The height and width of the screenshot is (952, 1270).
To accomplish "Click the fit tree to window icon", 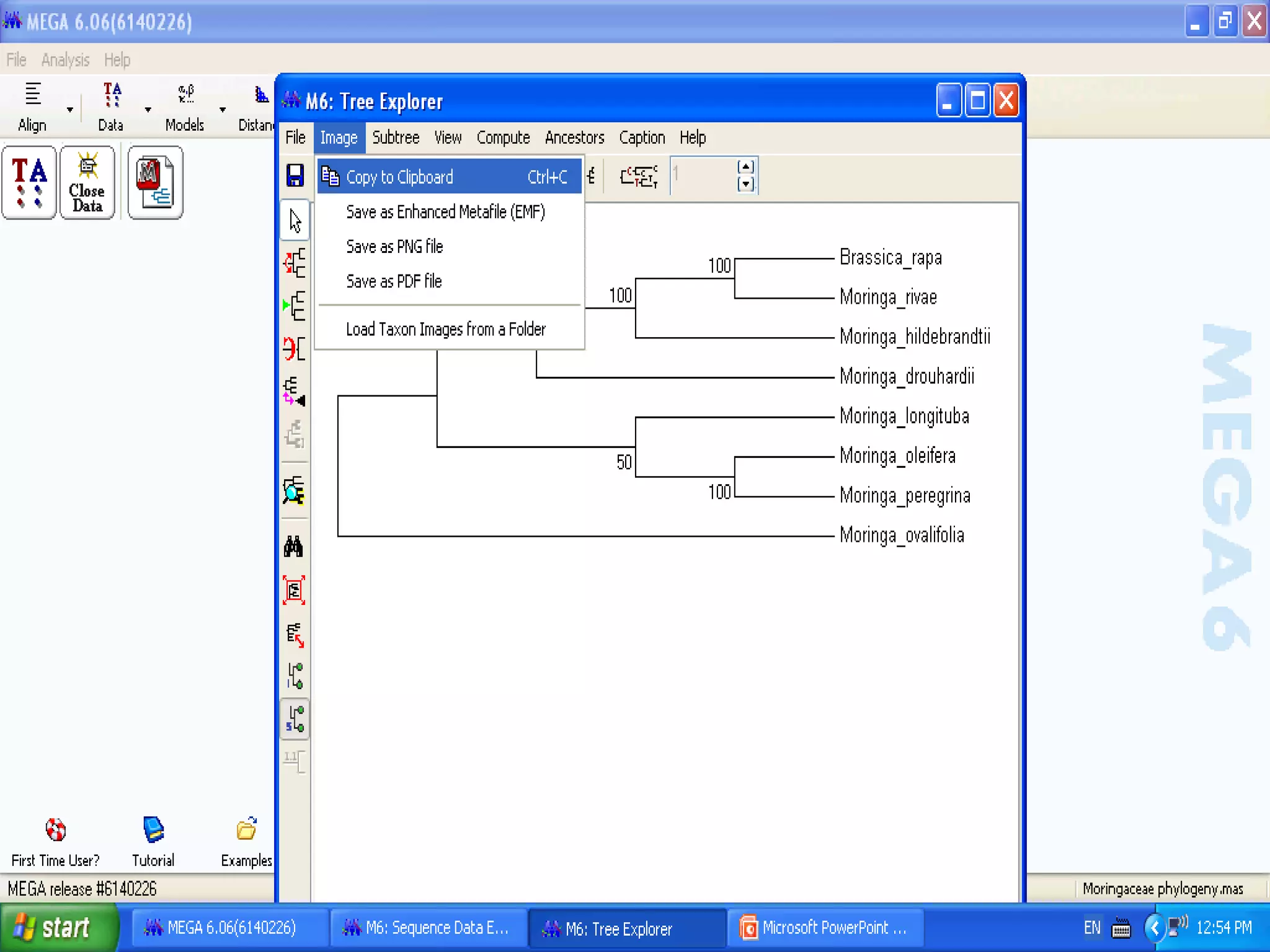I will point(294,591).
